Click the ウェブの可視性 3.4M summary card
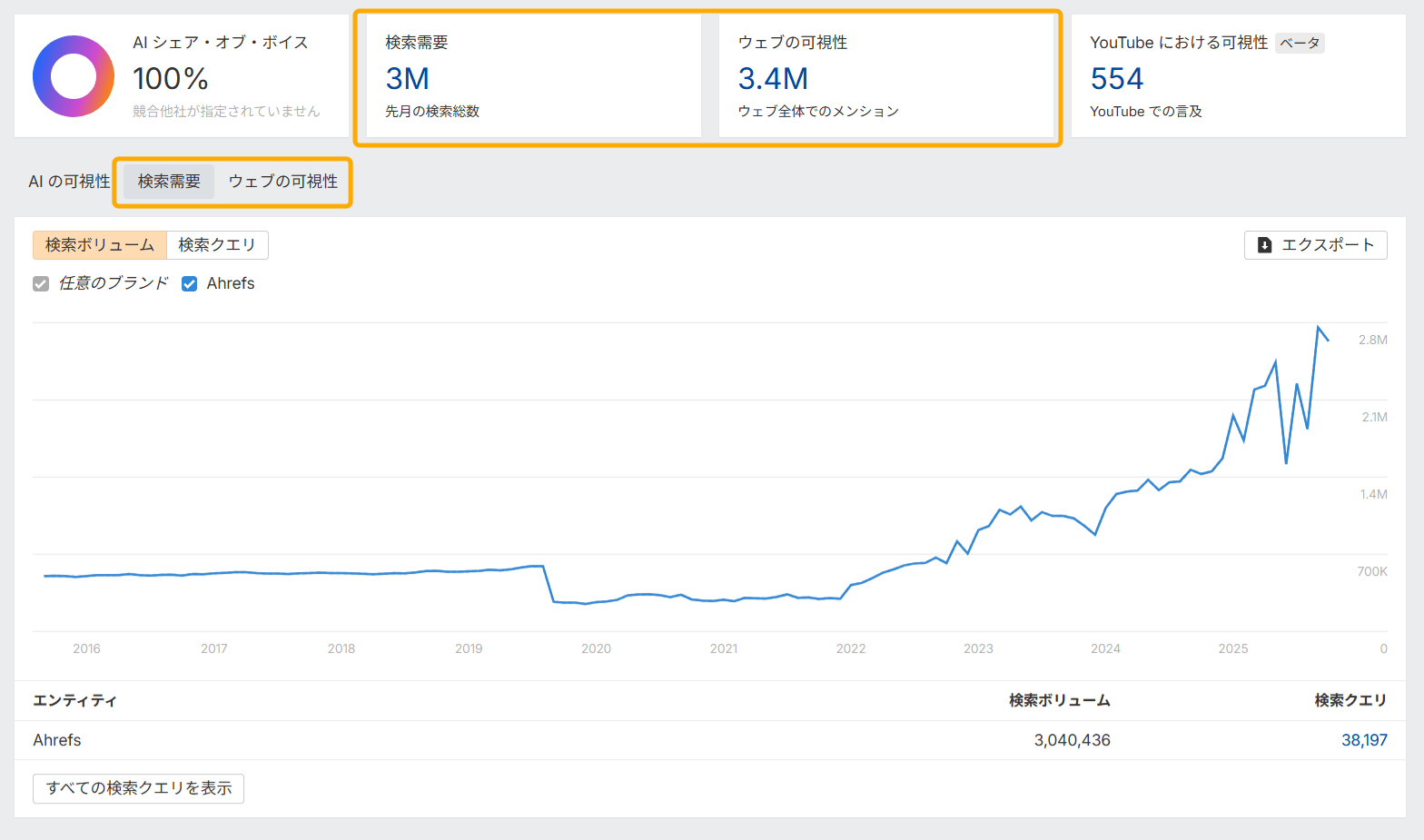The width and height of the screenshot is (1424, 840). coord(885,76)
